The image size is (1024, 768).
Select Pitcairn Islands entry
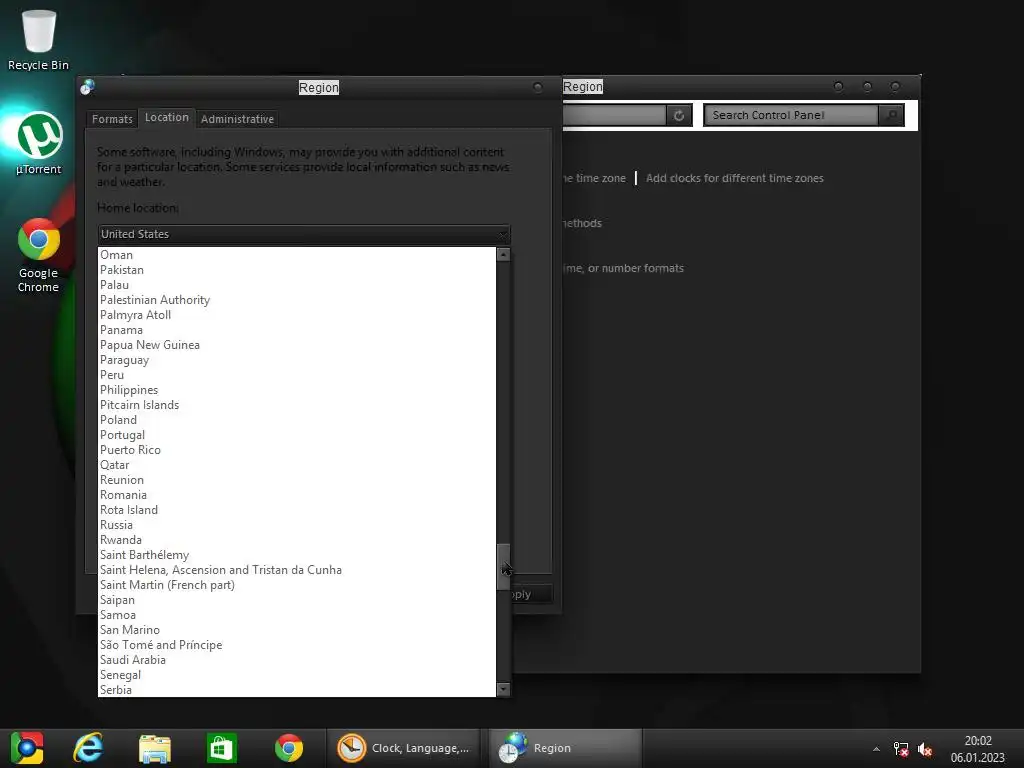click(297, 405)
